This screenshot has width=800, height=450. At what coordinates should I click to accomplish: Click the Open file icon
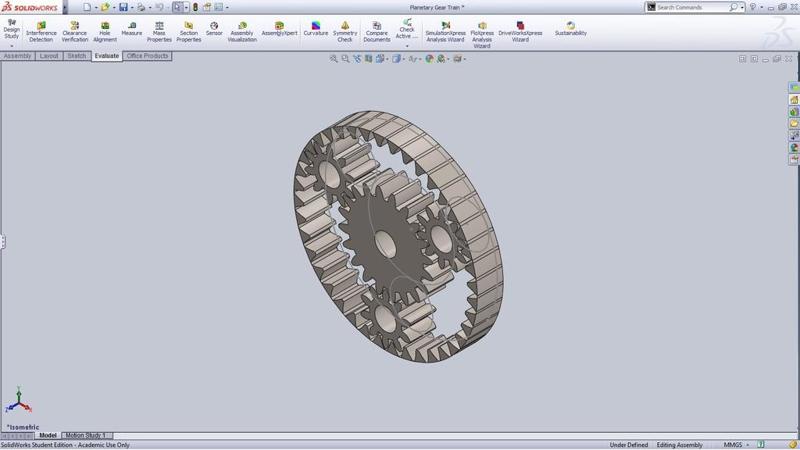tap(105, 7)
